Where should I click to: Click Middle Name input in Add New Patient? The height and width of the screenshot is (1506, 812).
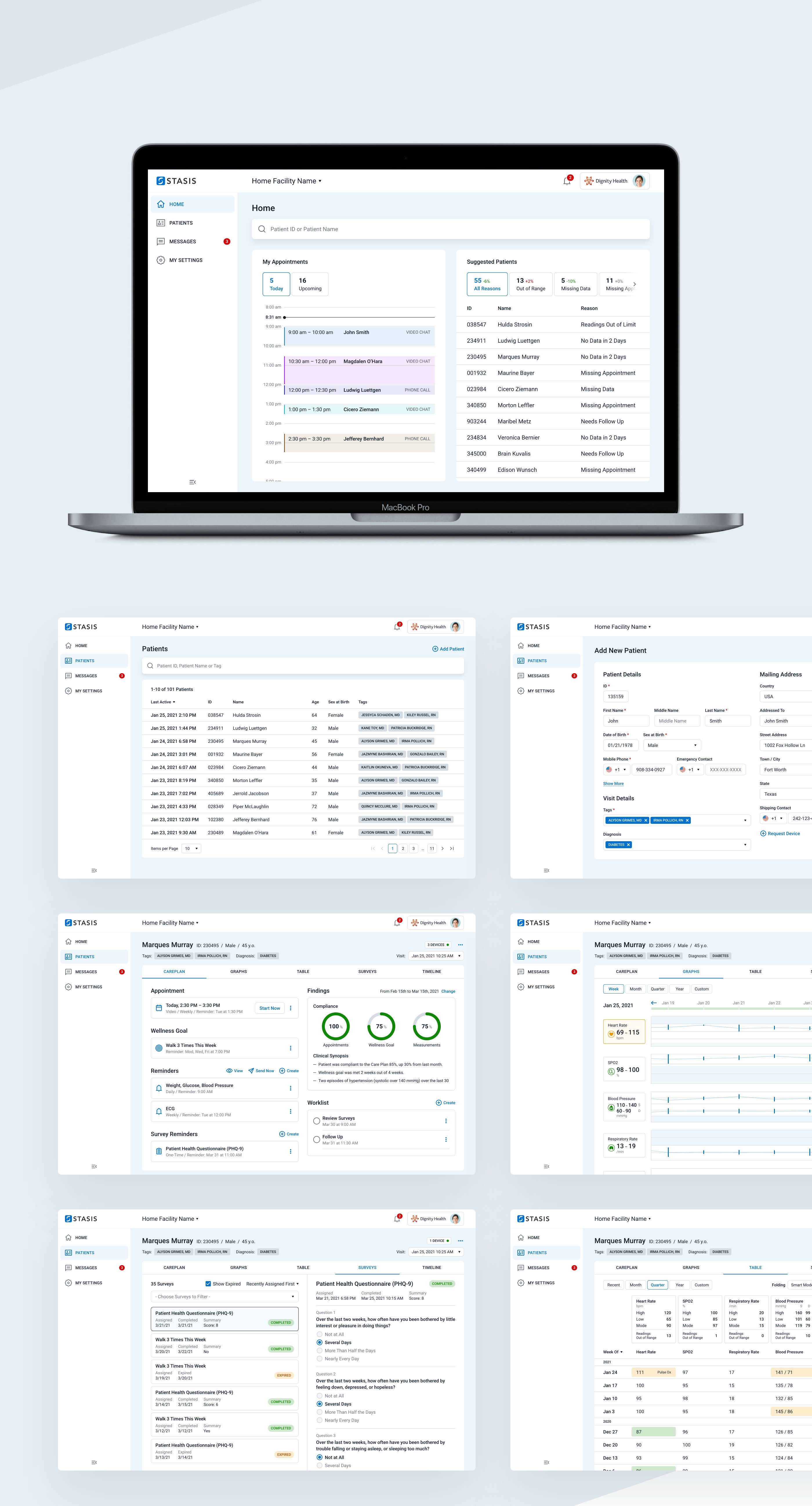(677, 721)
